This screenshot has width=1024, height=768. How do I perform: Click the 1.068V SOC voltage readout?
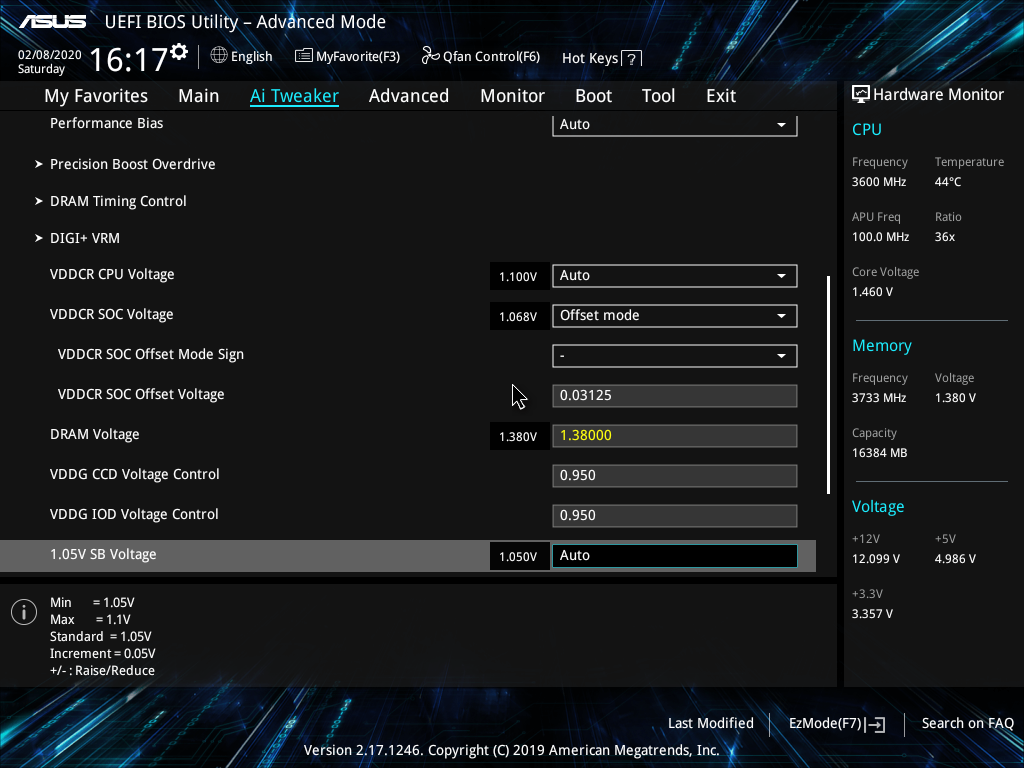(x=519, y=316)
